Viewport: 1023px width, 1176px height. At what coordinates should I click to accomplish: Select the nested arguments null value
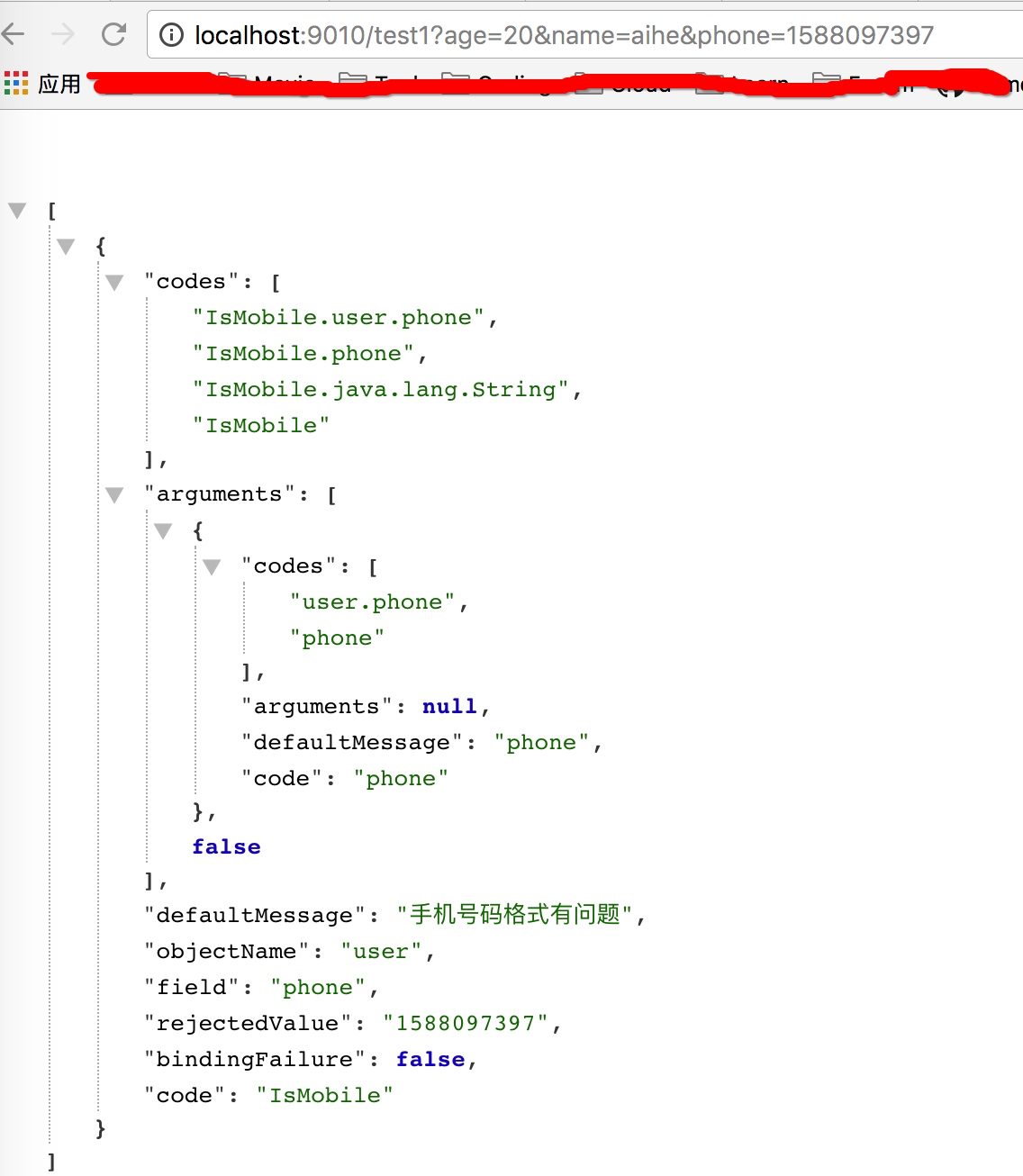click(449, 707)
